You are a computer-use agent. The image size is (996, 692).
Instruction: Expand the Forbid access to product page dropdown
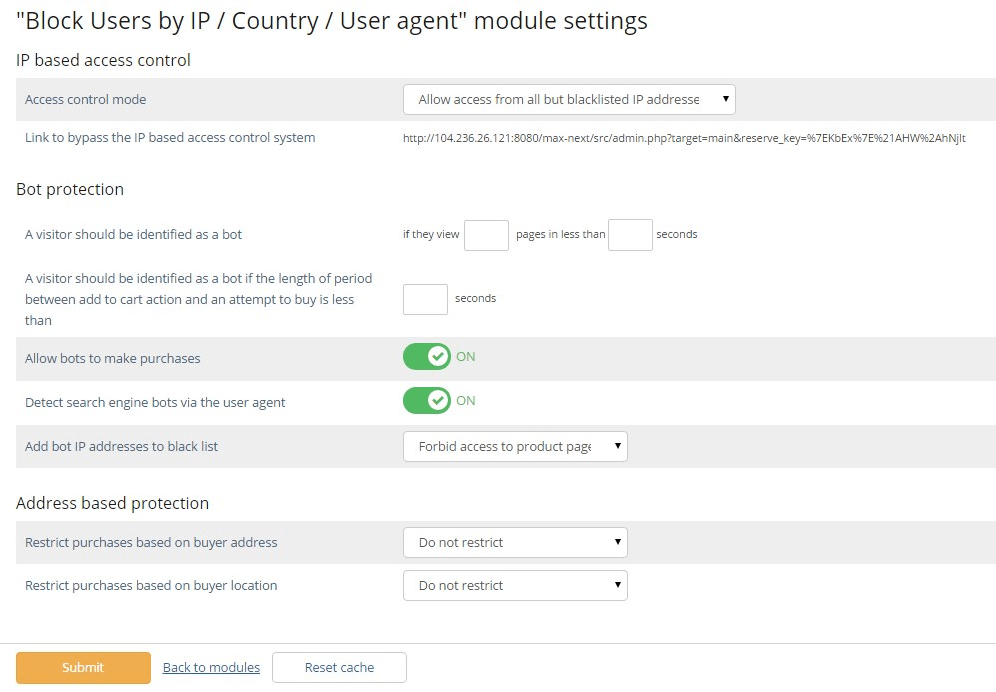click(515, 447)
